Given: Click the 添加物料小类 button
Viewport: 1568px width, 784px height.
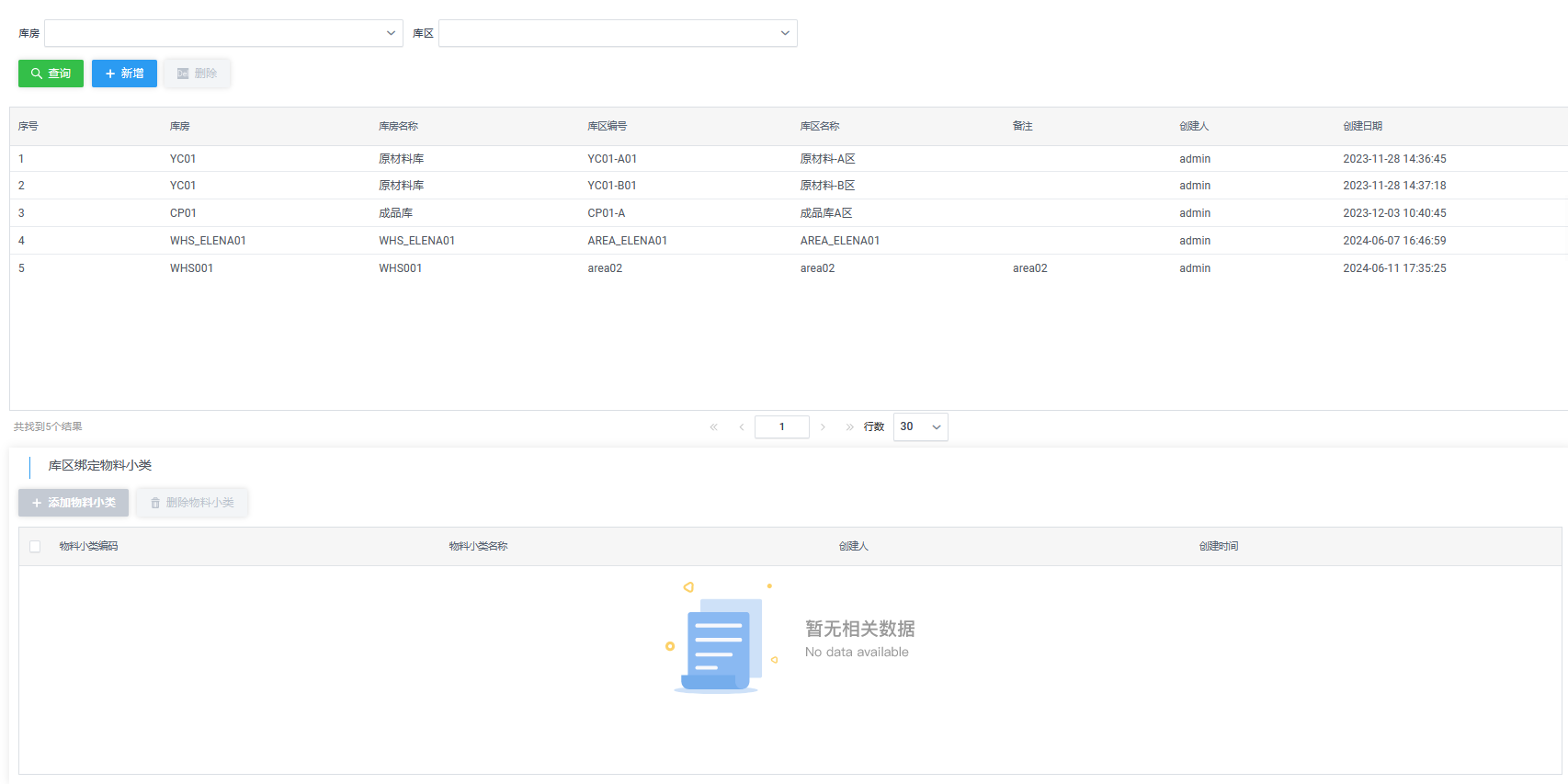Looking at the screenshot, I should (74, 503).
